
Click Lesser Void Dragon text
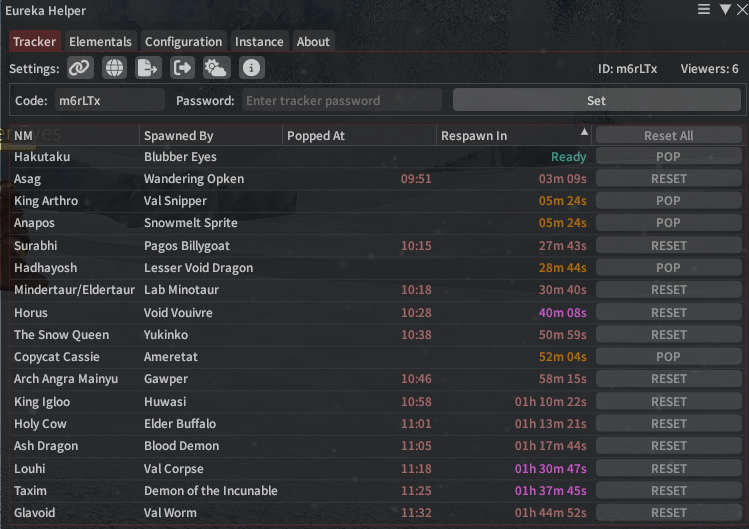(198, 268)
